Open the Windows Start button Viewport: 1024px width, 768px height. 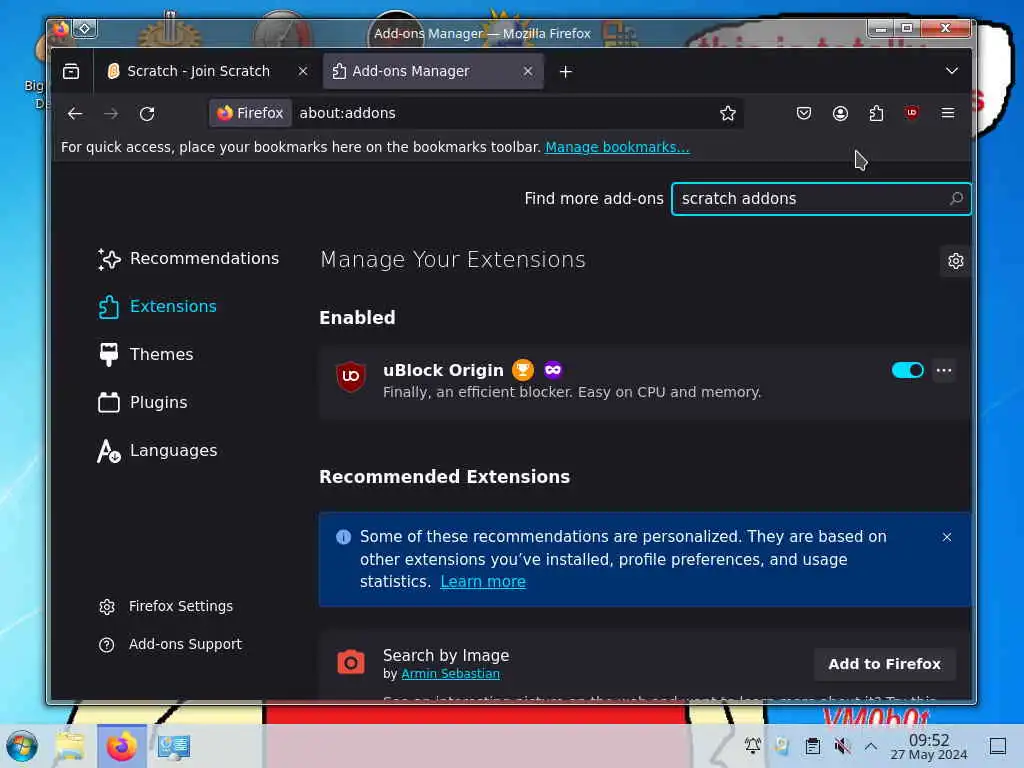(22, 746)
